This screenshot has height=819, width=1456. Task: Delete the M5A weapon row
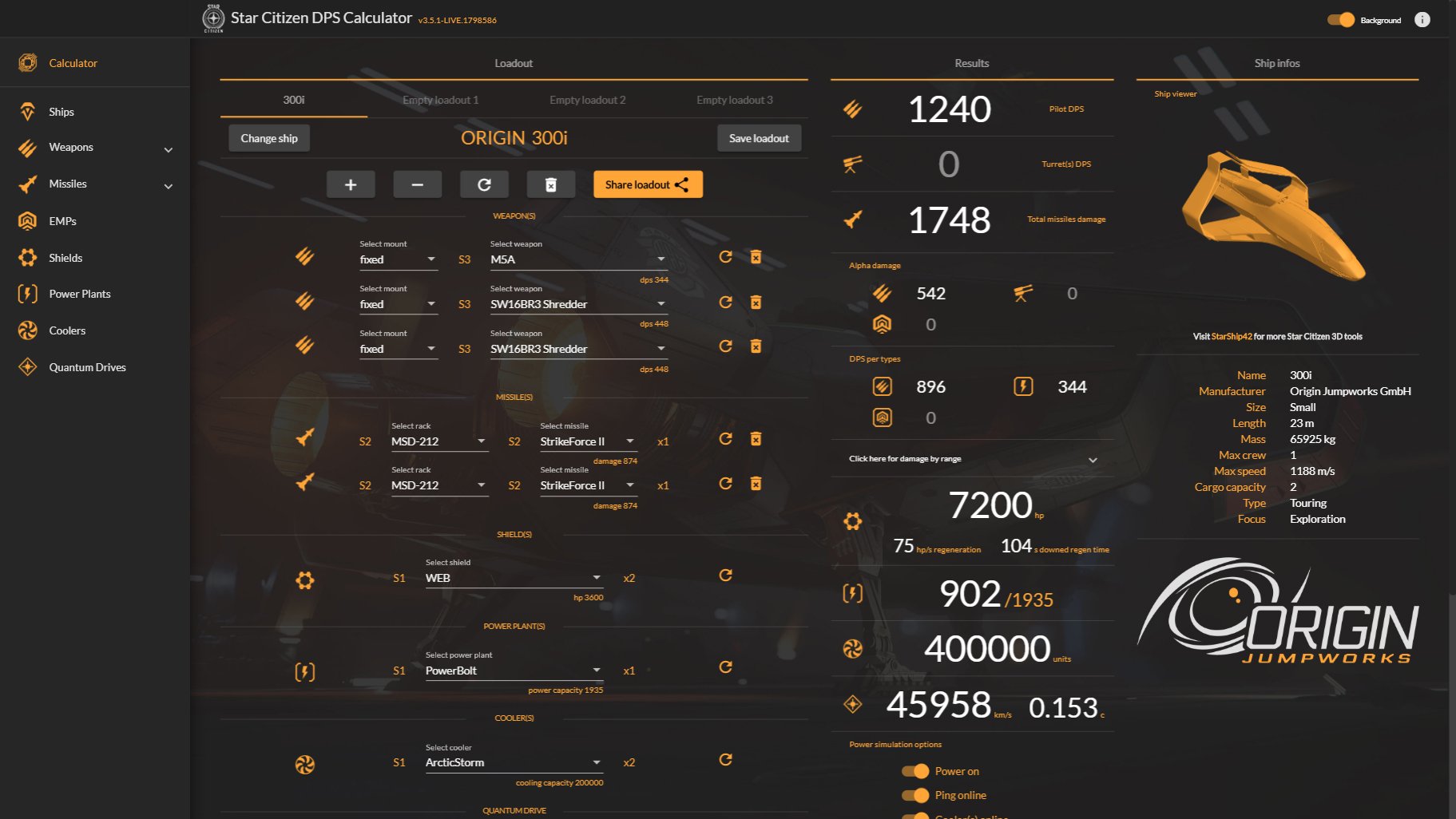[756, 256]
